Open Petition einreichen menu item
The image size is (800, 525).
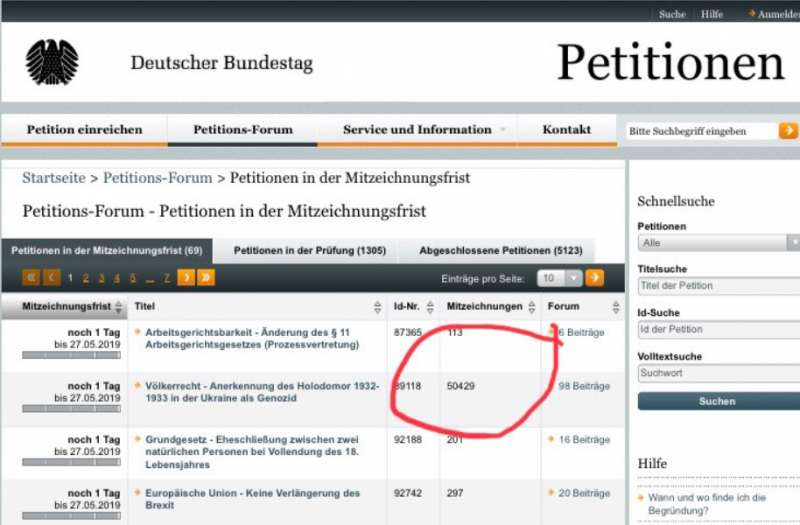(x=85, y=130)
